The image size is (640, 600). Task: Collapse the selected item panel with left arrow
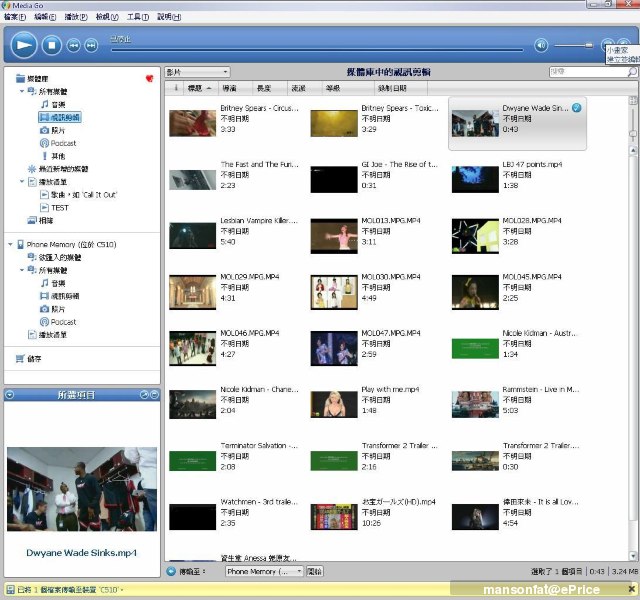(x=10, y=395)
